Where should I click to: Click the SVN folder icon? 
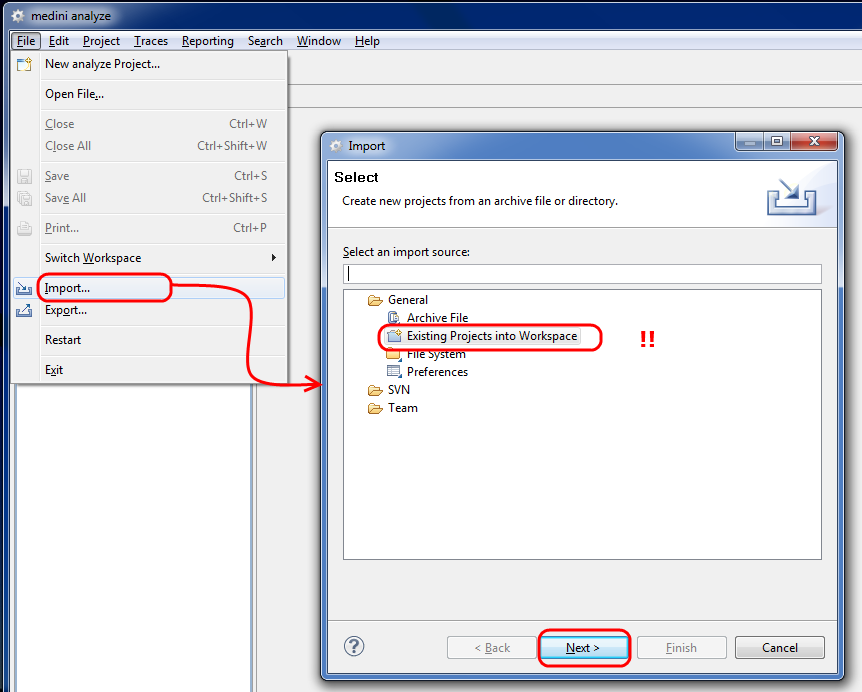coord(375,390)
